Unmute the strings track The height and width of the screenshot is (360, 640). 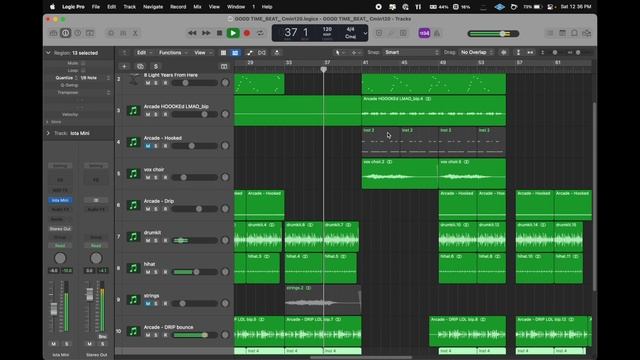coord(148,303)
